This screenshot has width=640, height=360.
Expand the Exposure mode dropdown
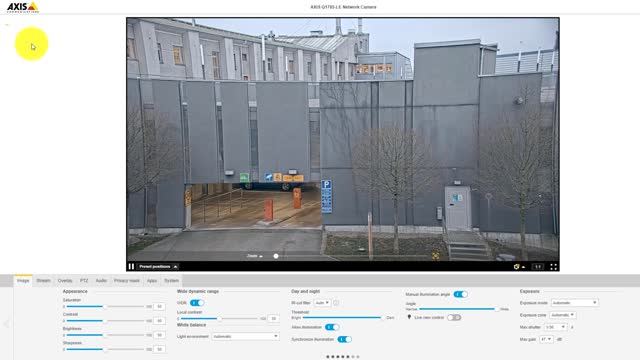[575, 303]
